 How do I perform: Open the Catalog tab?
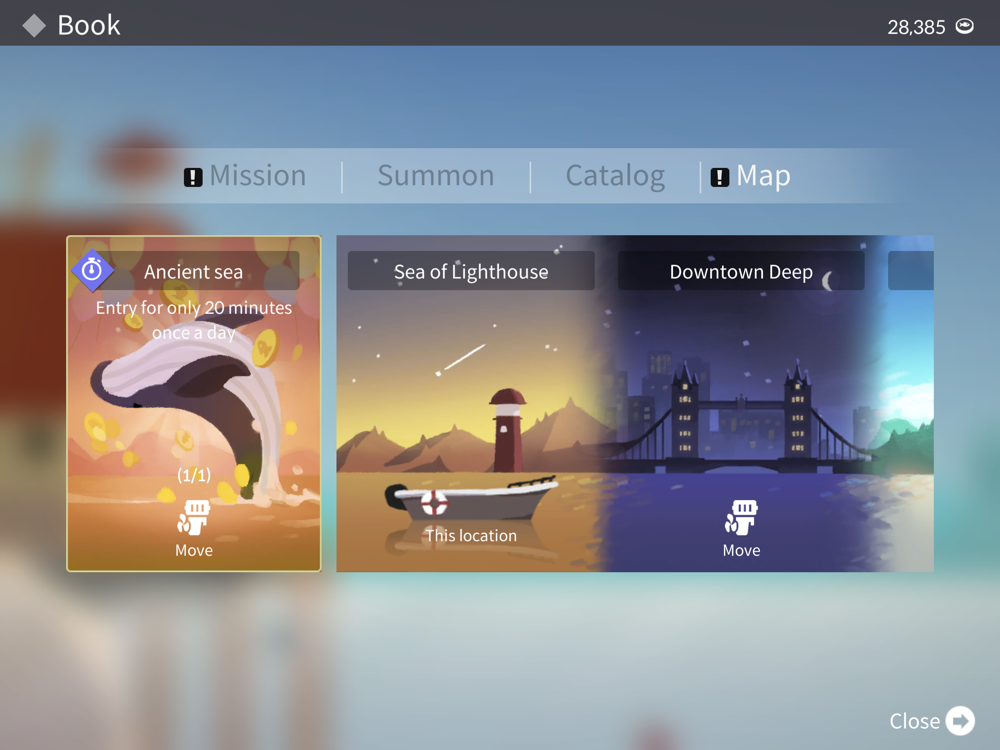[615, 176]
